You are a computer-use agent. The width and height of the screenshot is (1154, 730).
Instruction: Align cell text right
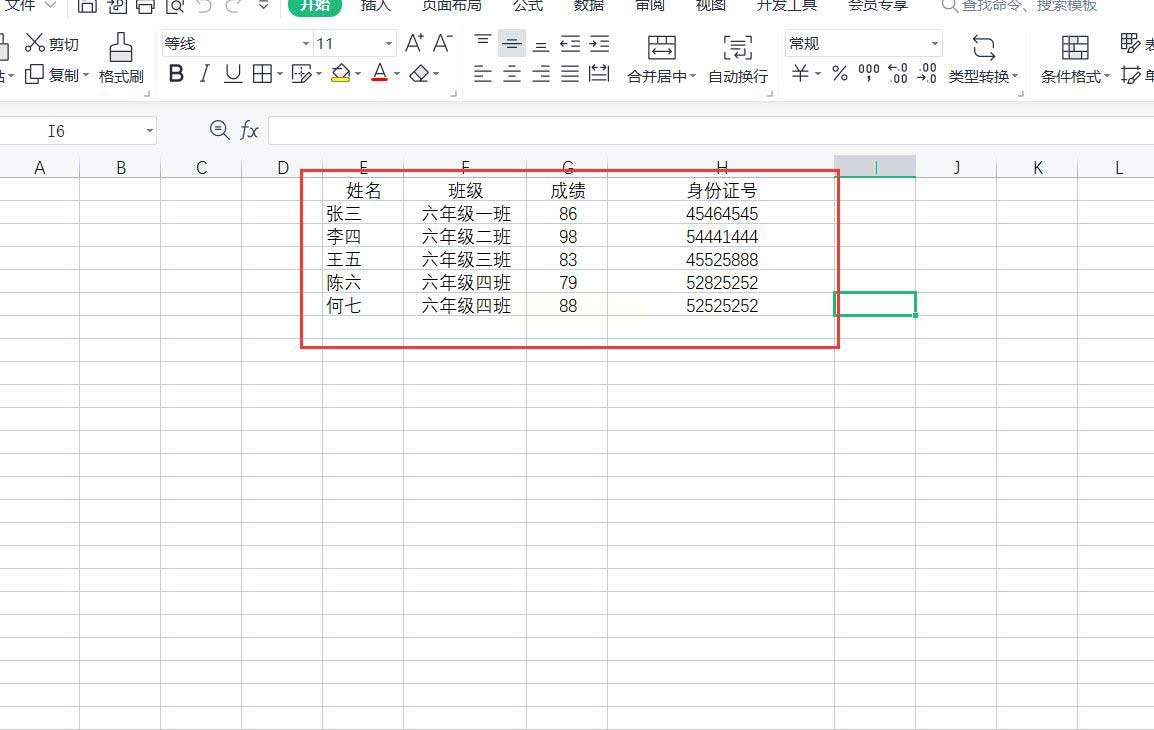pyautogui.click(x=541, y=74)
